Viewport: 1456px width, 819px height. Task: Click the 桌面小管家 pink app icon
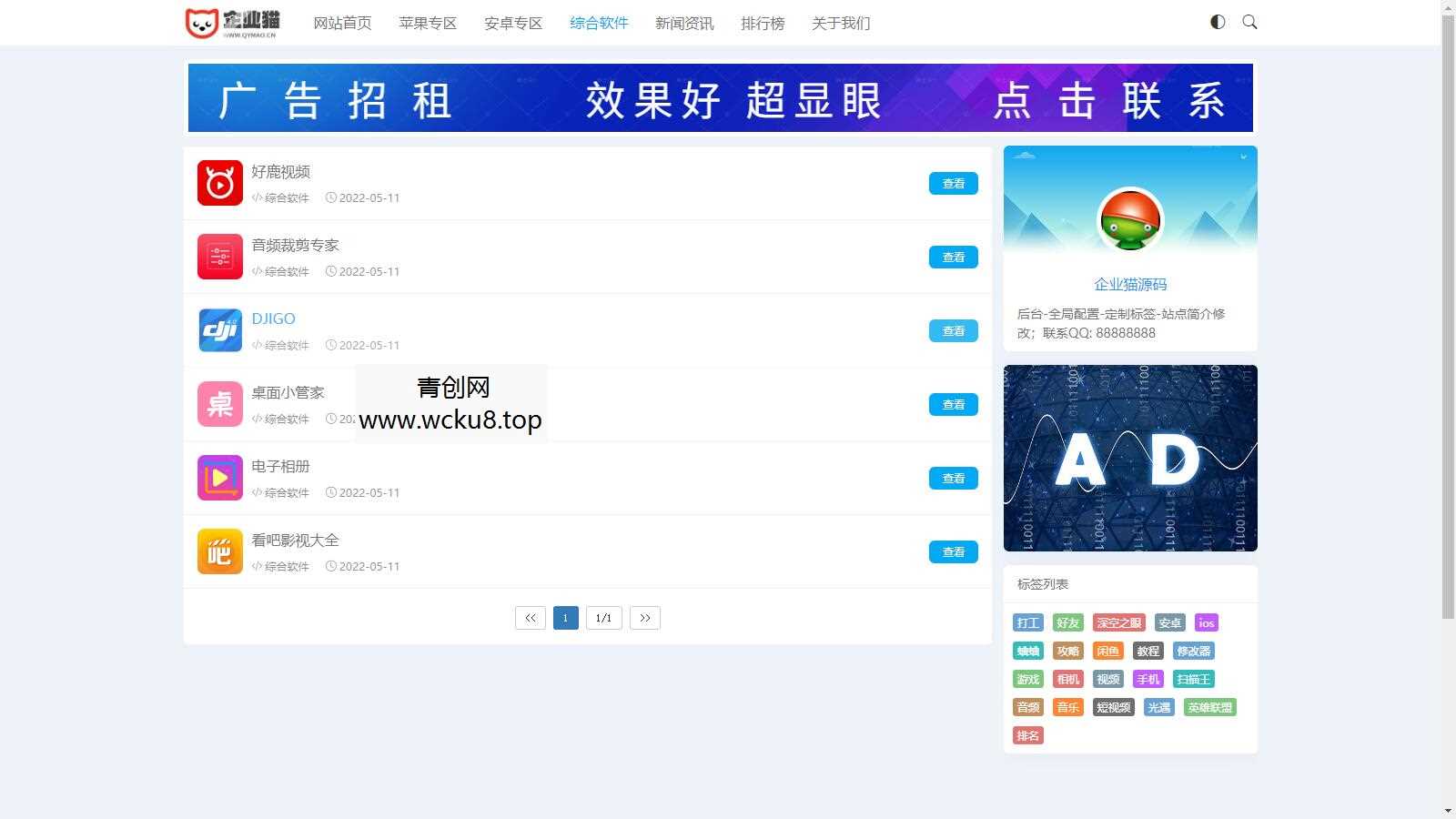point(218,403)
